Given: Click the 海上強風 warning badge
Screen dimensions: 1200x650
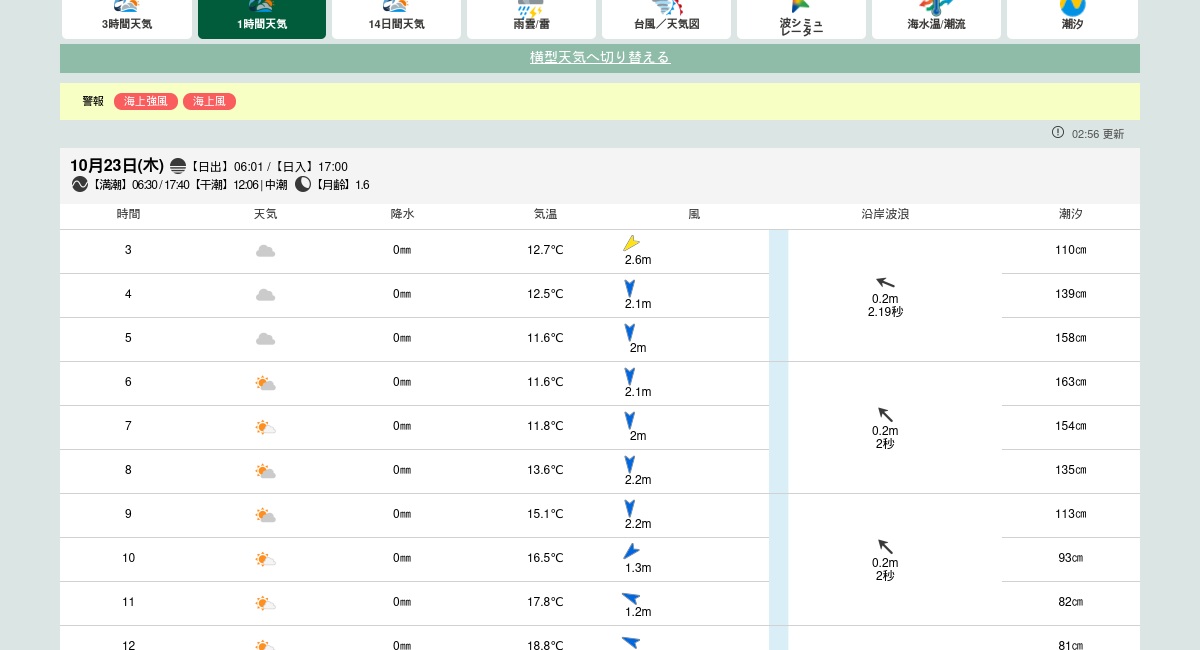Looking at the screenshot, I should (x=146, y=102).
